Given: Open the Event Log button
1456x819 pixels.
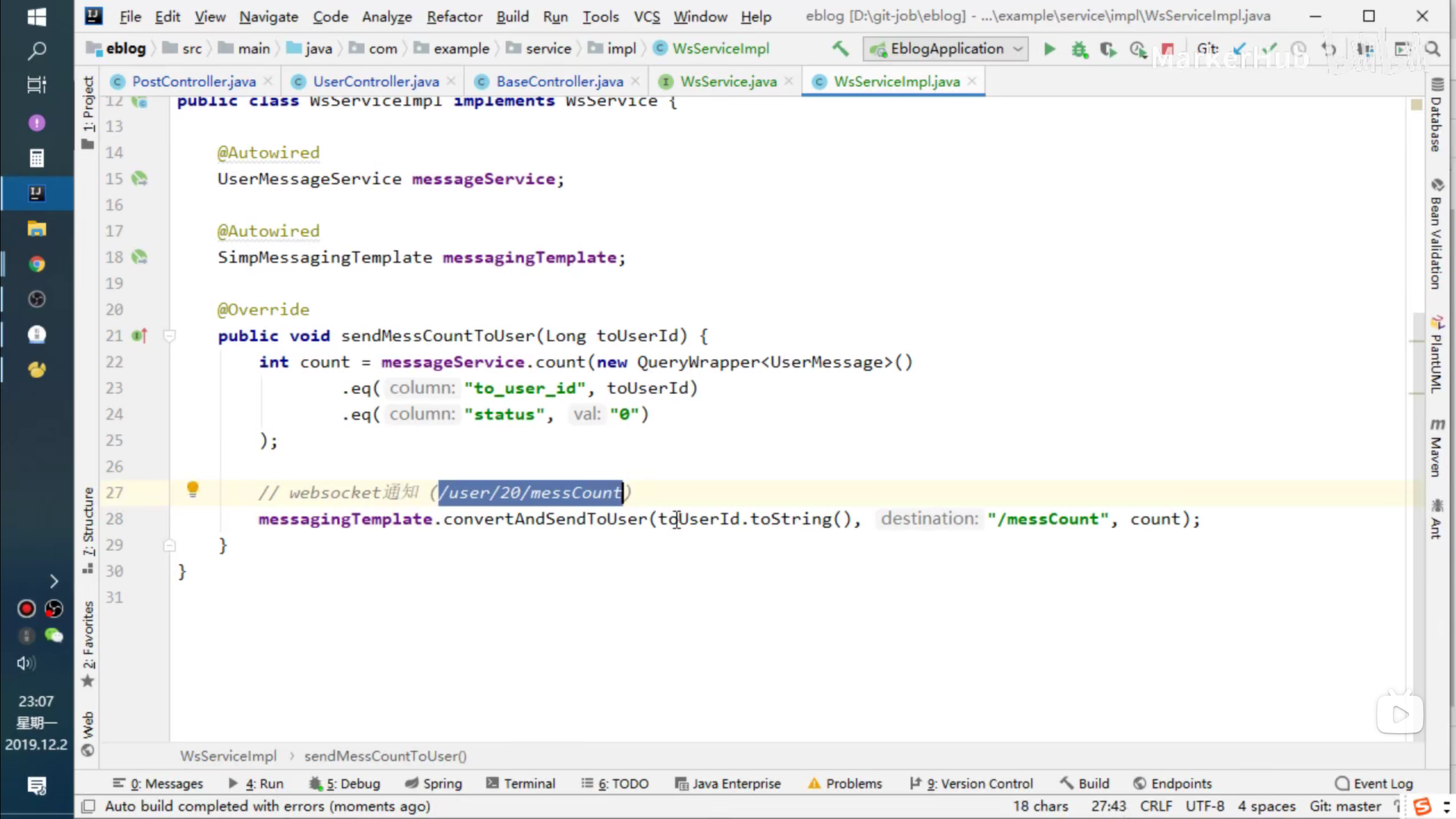Looking at the screenshot, I should tap(1374, 783).
